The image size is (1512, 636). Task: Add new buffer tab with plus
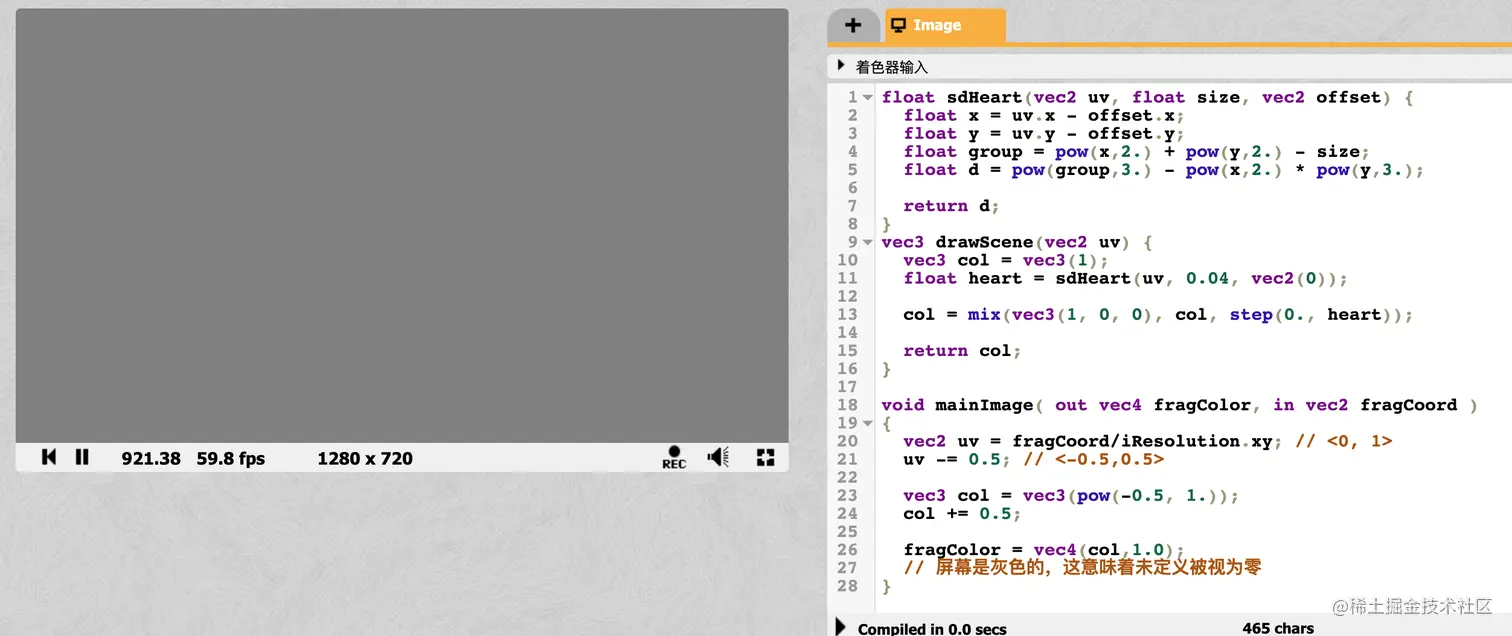click(x=853, y=26)
